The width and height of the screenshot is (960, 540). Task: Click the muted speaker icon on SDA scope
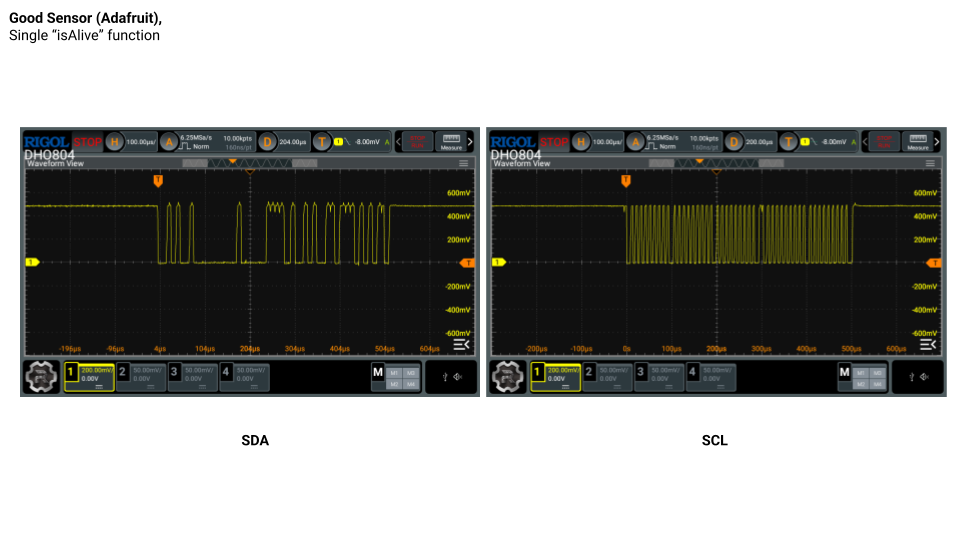click(458, 377)
